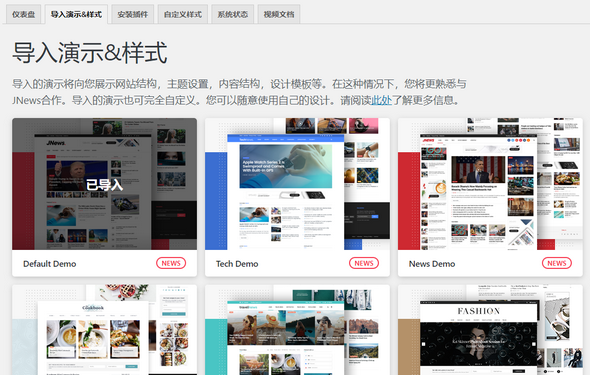The image size is (590, 375).
Task: Click the Default Demo title text
Action: tap(50, 264)
